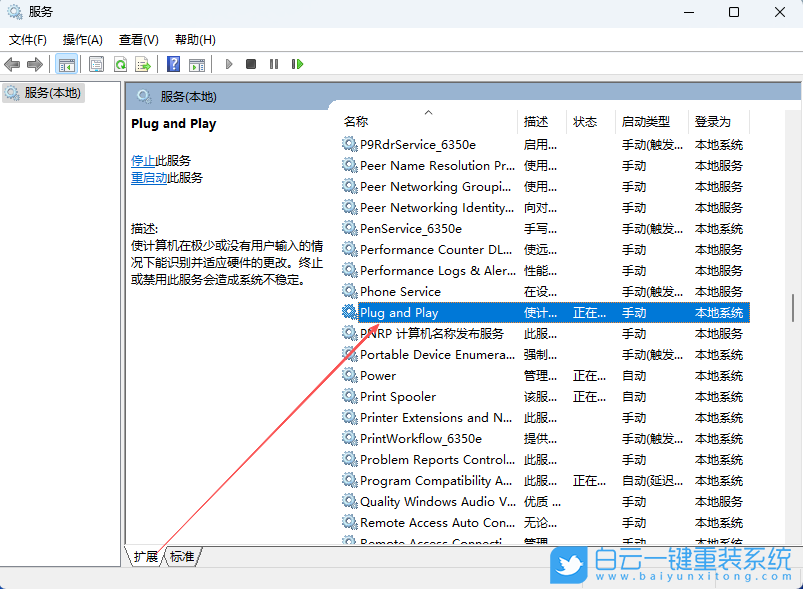Click the export list toolbar icon

[143, 64]
